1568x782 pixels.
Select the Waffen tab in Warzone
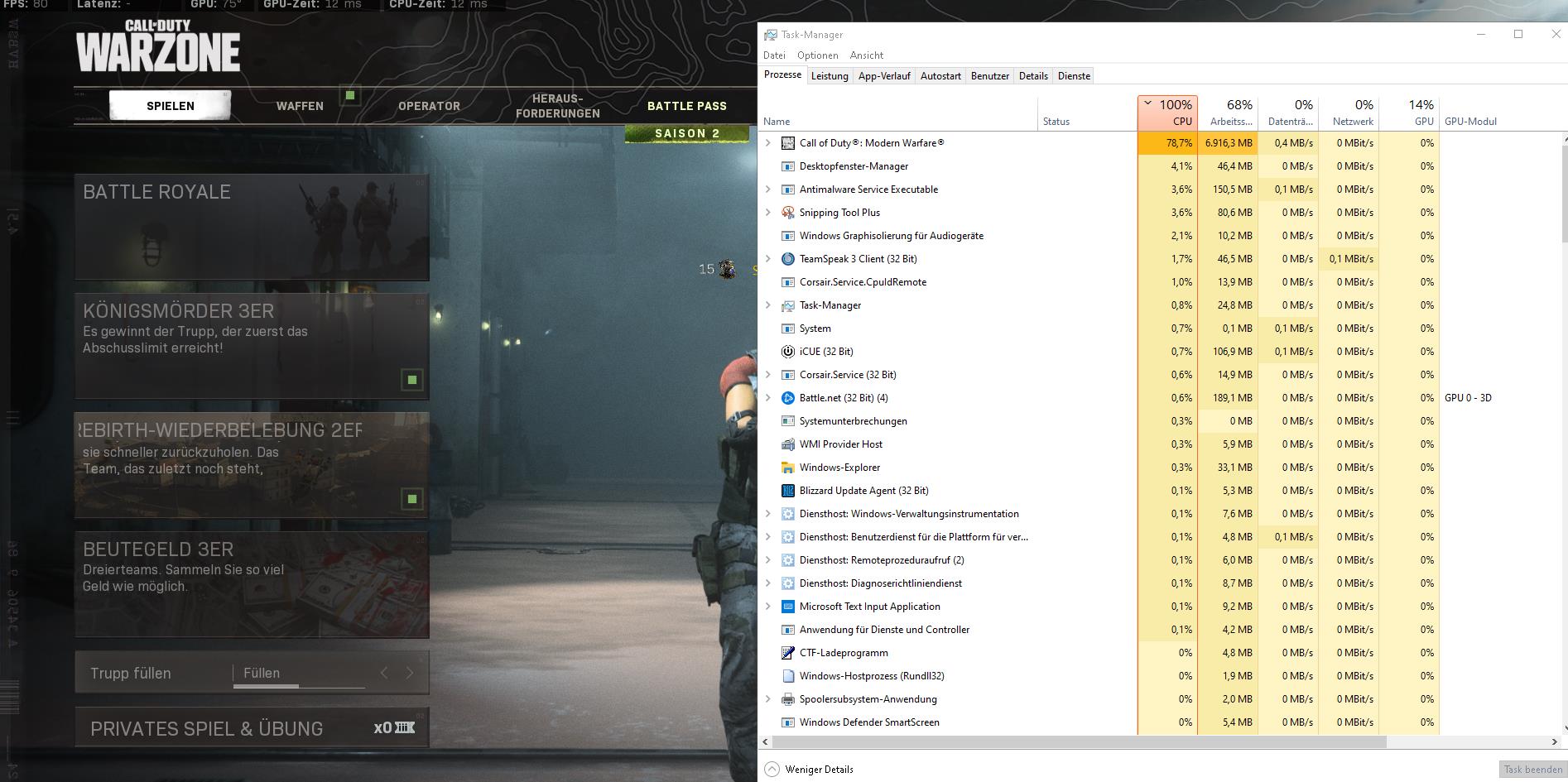click(300, 106)
